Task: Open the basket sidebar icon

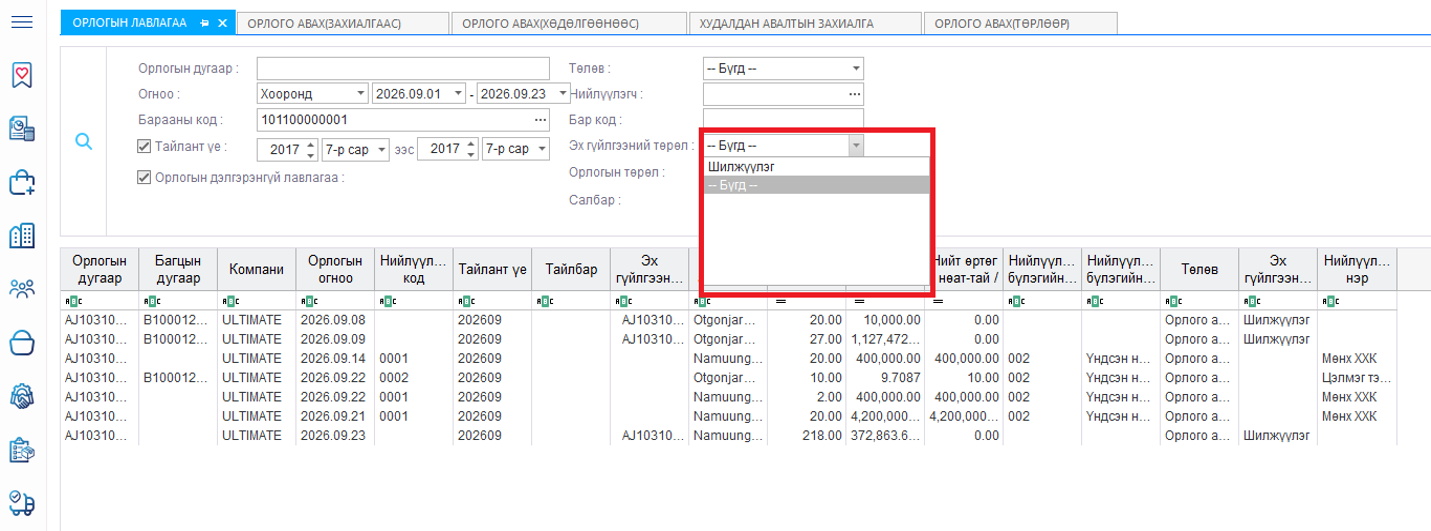Action: [x=22, y=343]
